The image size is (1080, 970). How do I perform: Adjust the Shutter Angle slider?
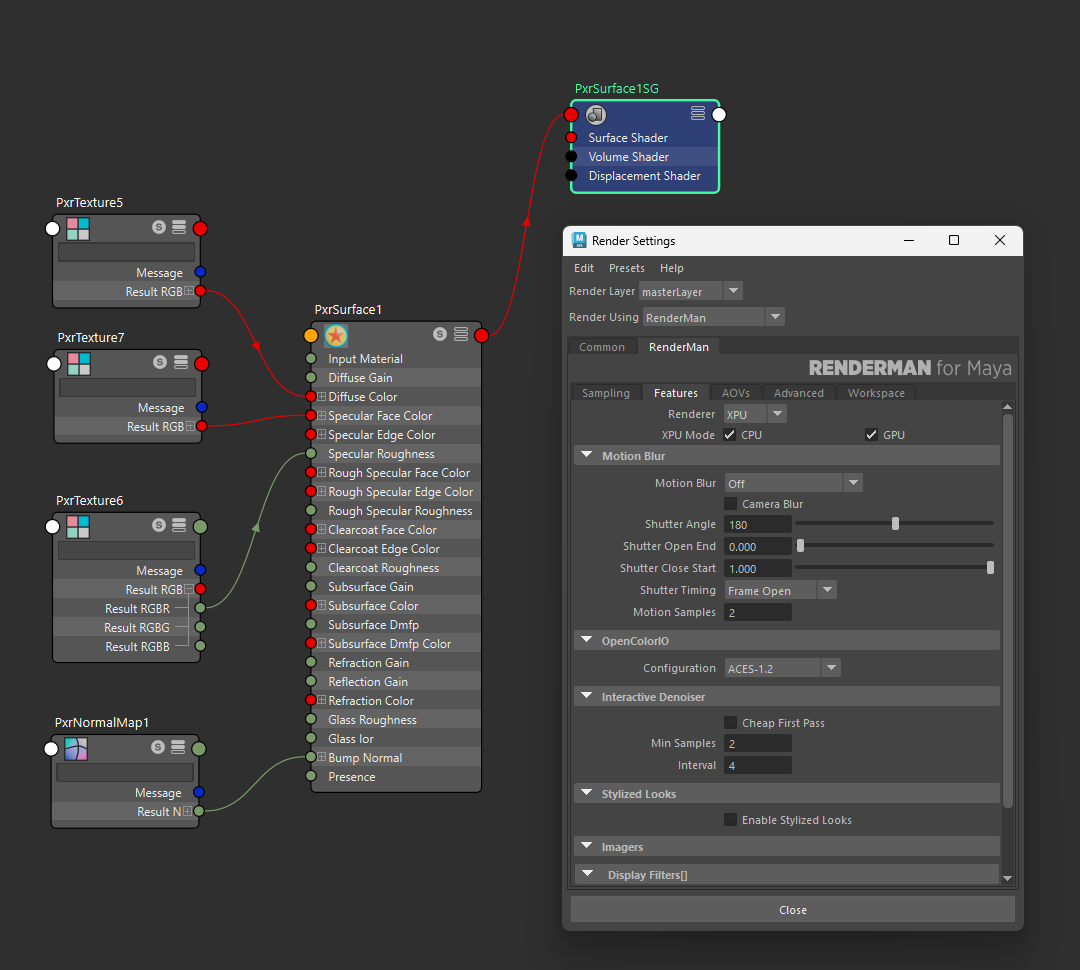point(895,524)
